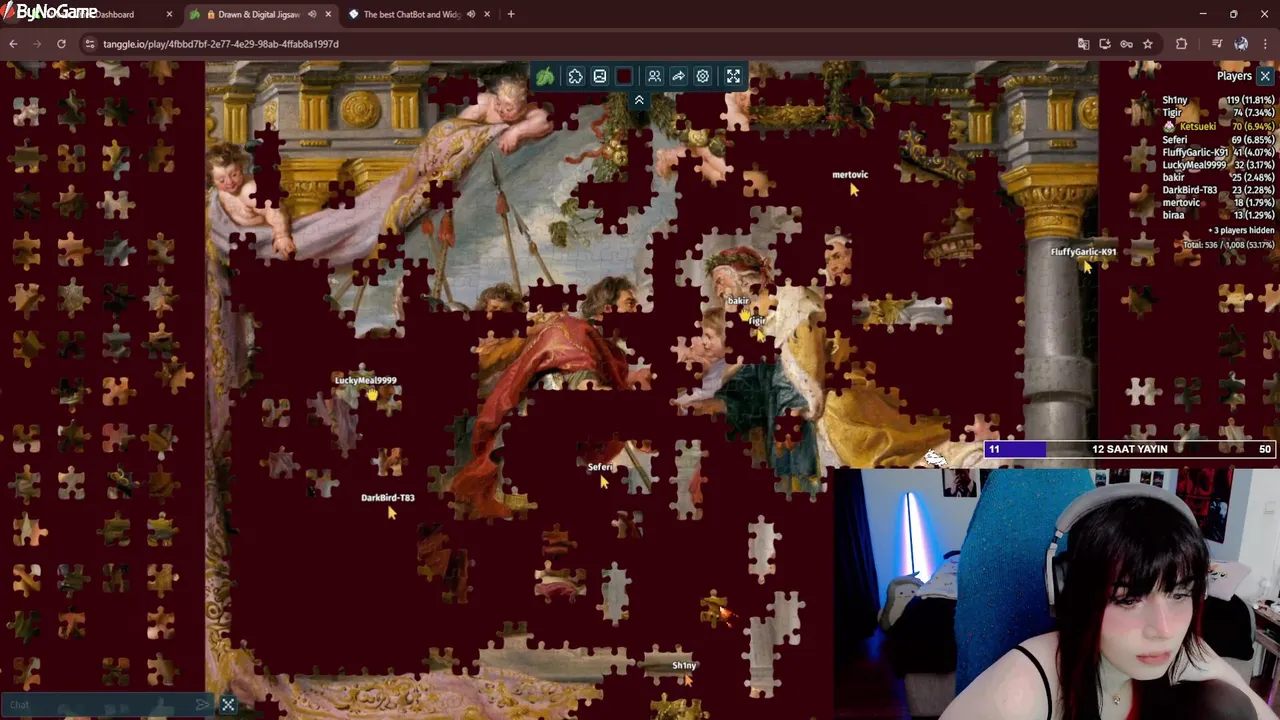Select player DarkBird-T83 in the leaderboard
1280x720 pixels.
pyautogui.click(x=1218, y=190)
